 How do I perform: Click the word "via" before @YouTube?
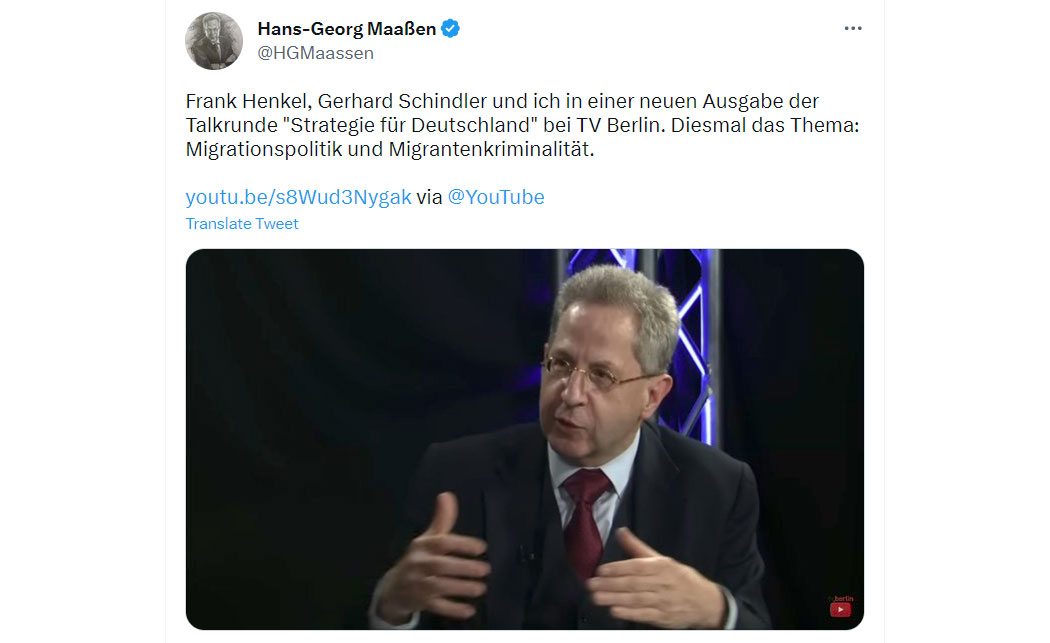pyautogui.click(x=429, y=197)
